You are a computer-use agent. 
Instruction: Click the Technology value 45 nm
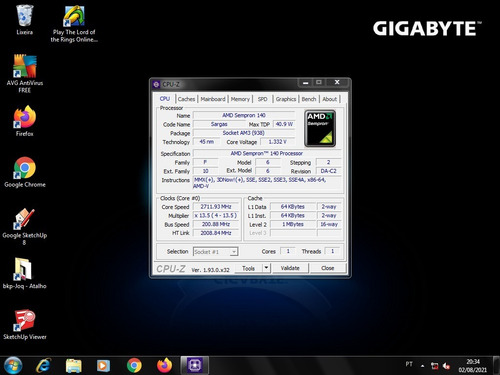[x=207, y=142]
